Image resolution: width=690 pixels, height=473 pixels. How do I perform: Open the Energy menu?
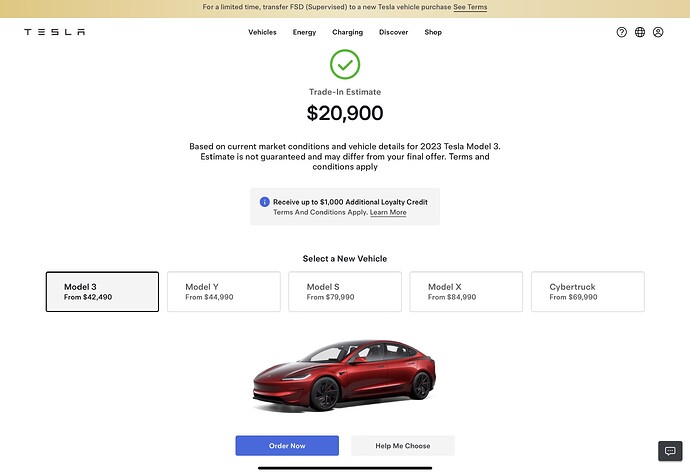coord(305,32)
